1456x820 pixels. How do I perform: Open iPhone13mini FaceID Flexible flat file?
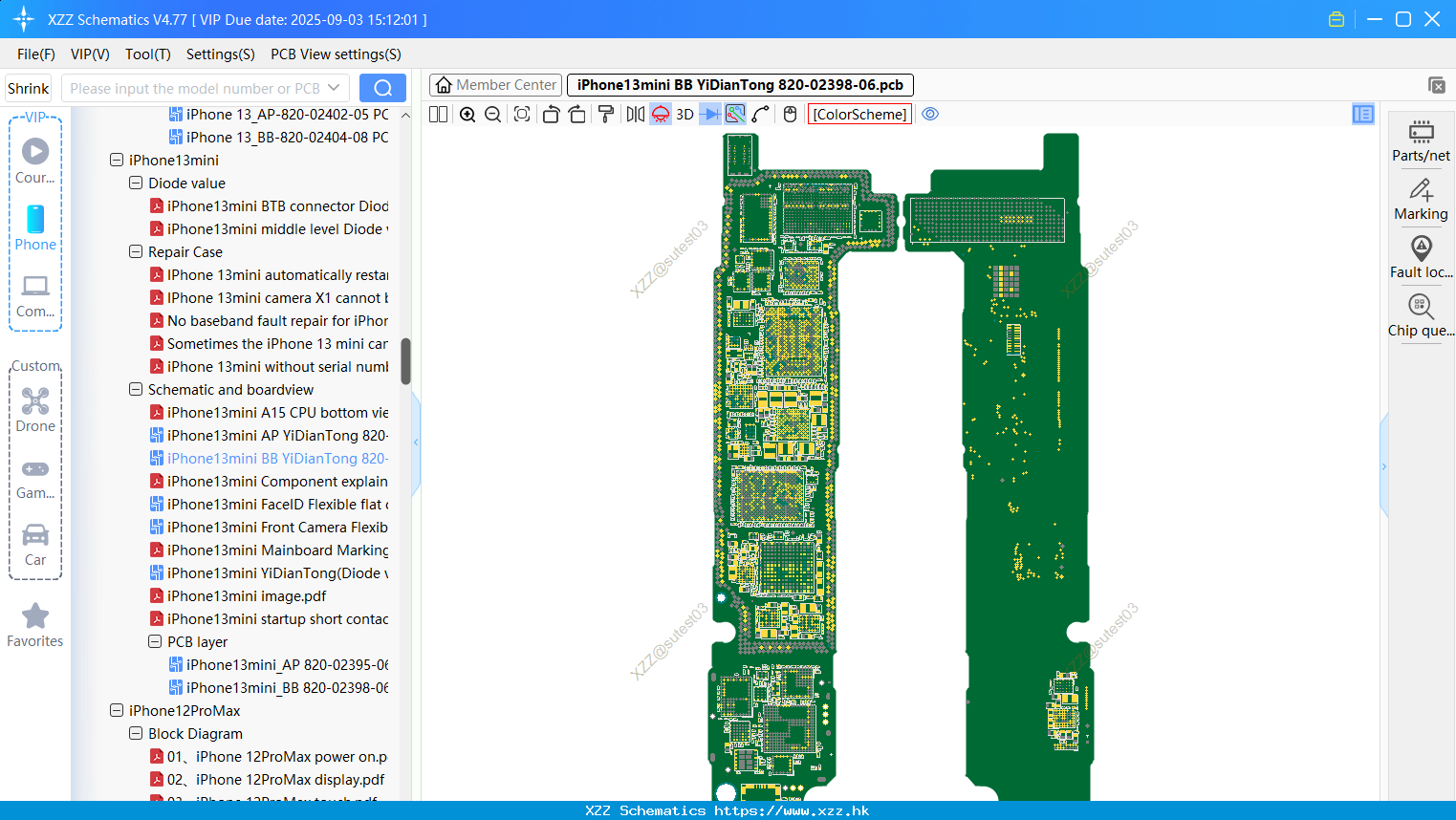click(x=269, y=504)
